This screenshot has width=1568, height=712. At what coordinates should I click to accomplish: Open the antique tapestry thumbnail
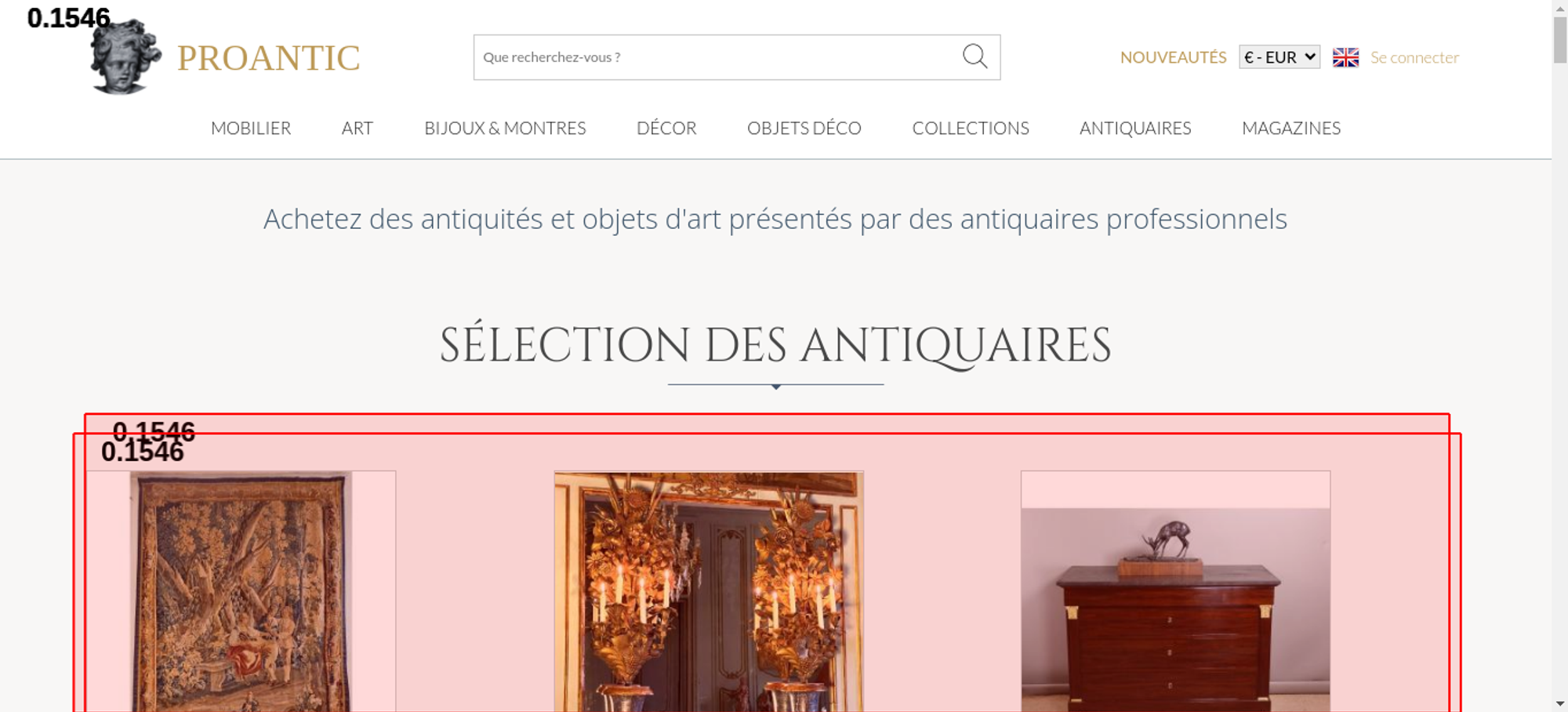point(241,591)
